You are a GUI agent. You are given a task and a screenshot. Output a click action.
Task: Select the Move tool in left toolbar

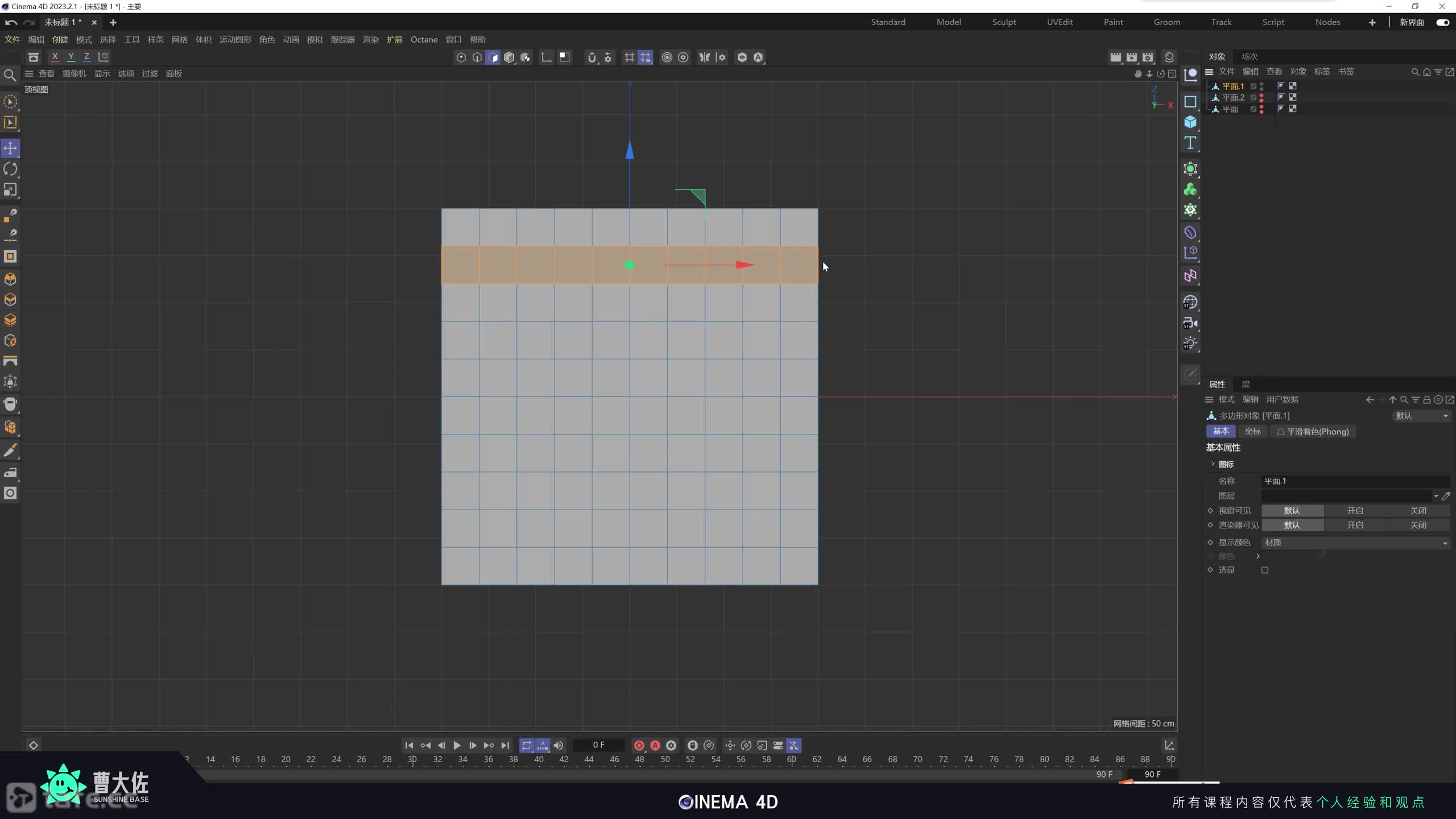point(10,148)
